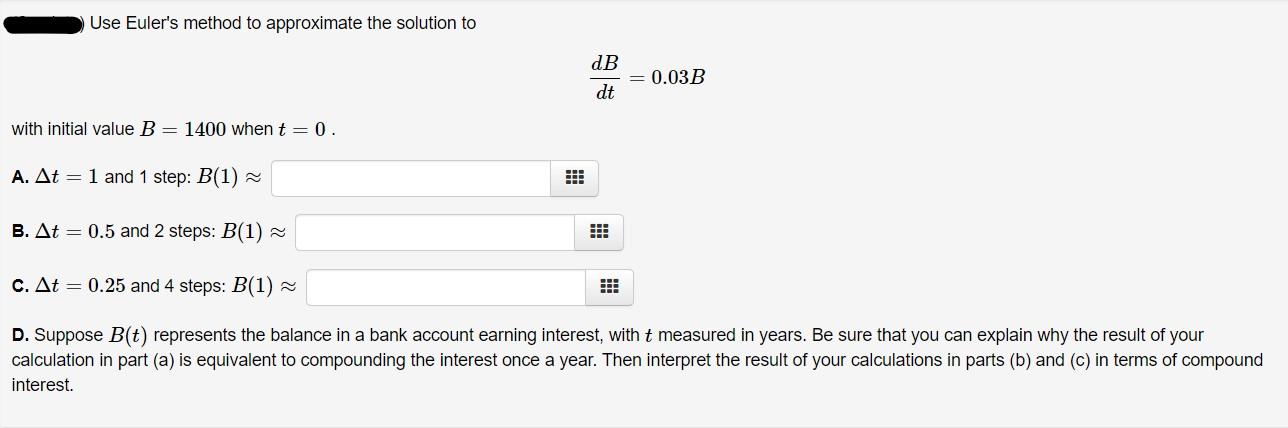Click the blacked-out label before the heading
The image size is (1288, 428).
click(x=44, y=23)
